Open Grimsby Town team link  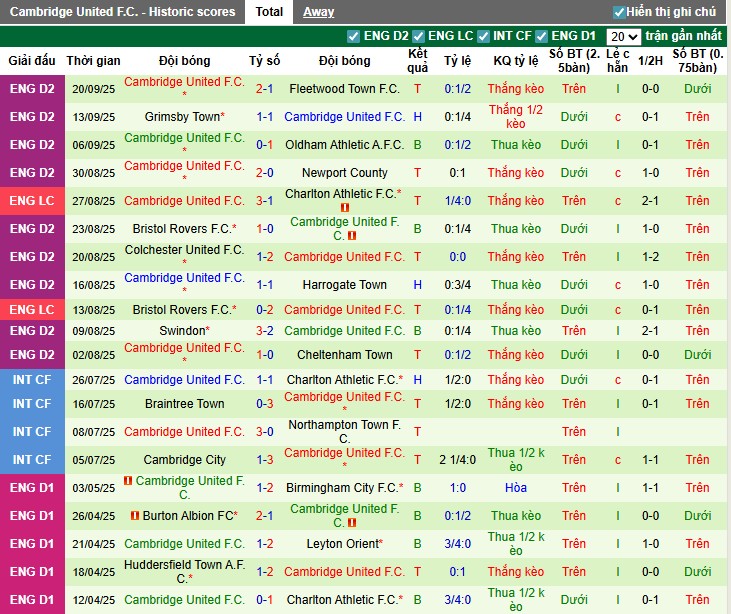point(182,117)
